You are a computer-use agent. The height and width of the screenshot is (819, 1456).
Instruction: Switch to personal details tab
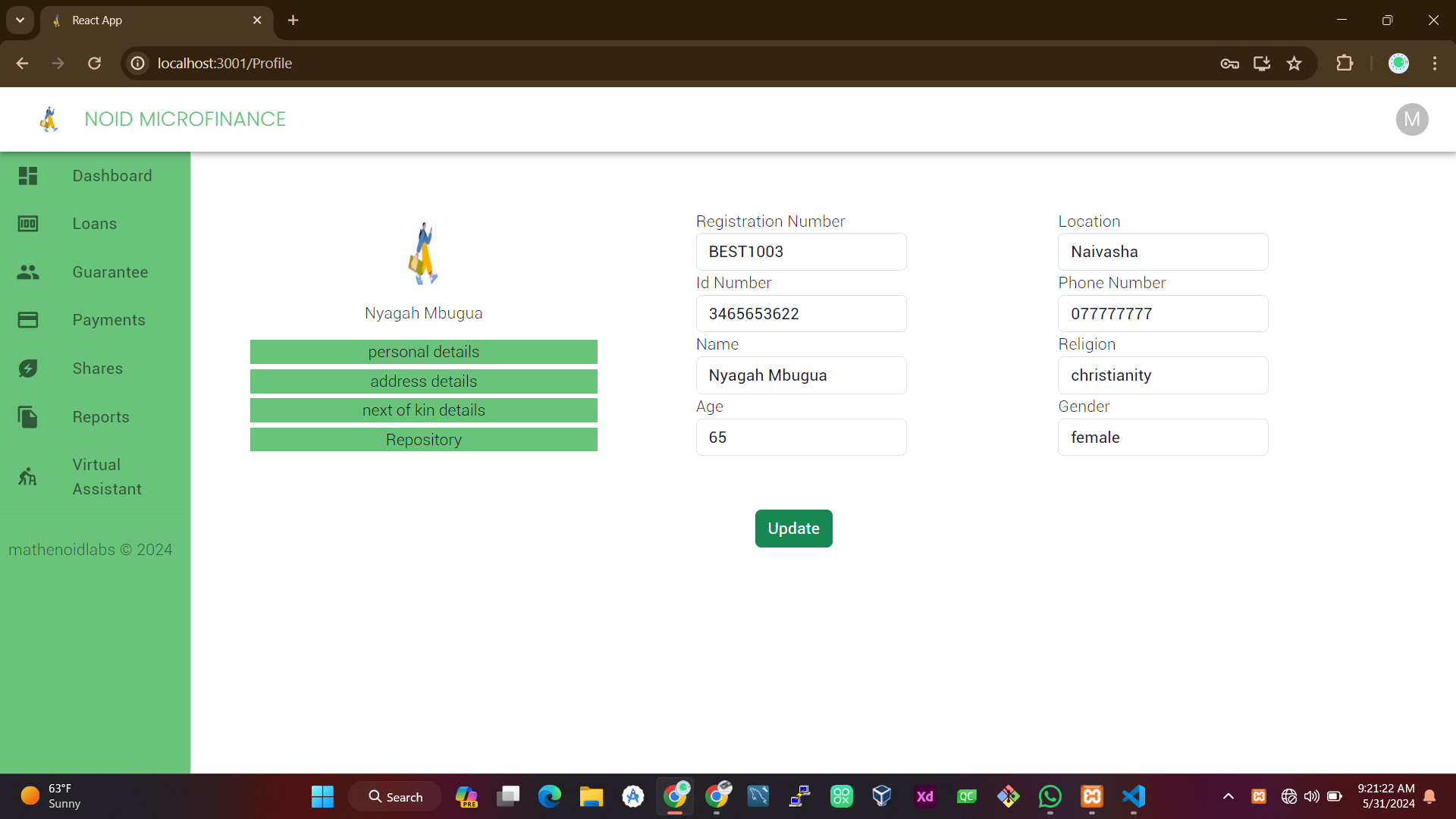(x=423, y=352)
